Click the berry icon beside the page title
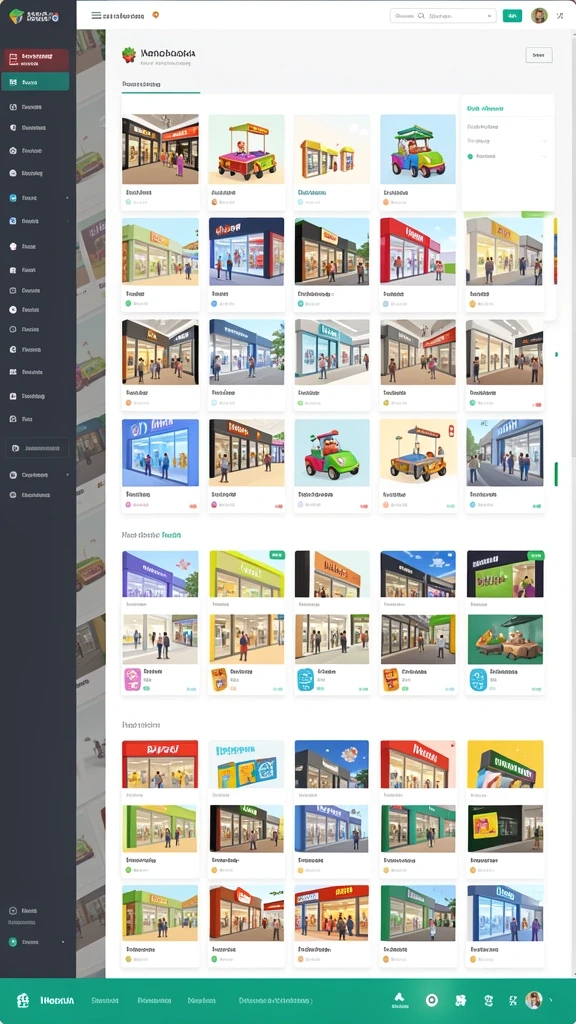Screen dimensions: 576x1024 (129, 55)
